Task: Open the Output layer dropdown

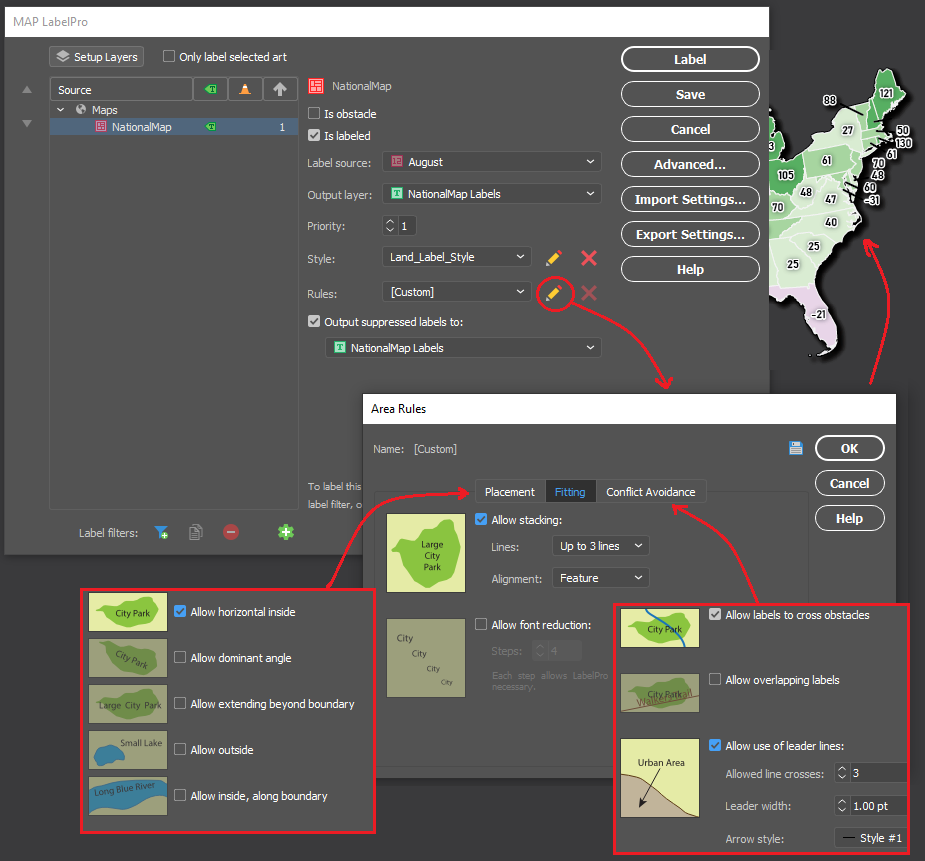Action: pos(492,194)
